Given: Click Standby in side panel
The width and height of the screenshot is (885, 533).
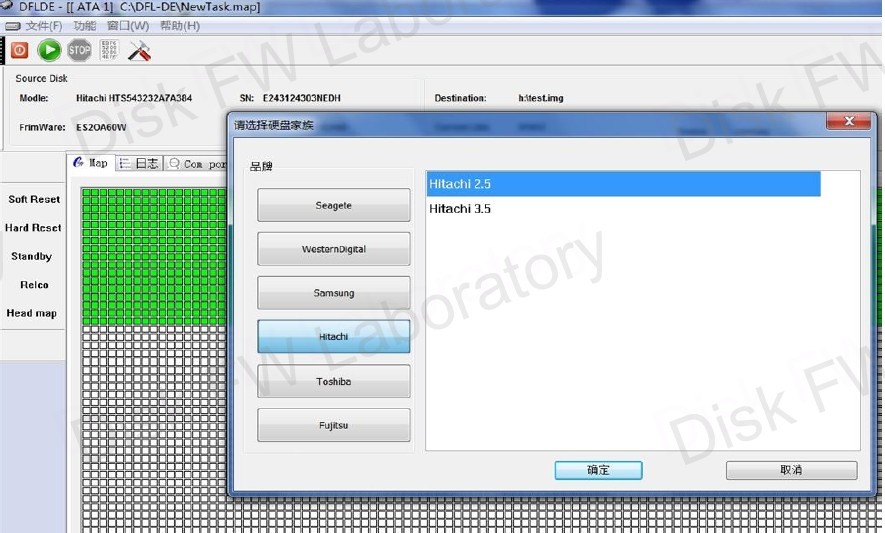Looking at the screenshot, I should [x=32, y=256].
